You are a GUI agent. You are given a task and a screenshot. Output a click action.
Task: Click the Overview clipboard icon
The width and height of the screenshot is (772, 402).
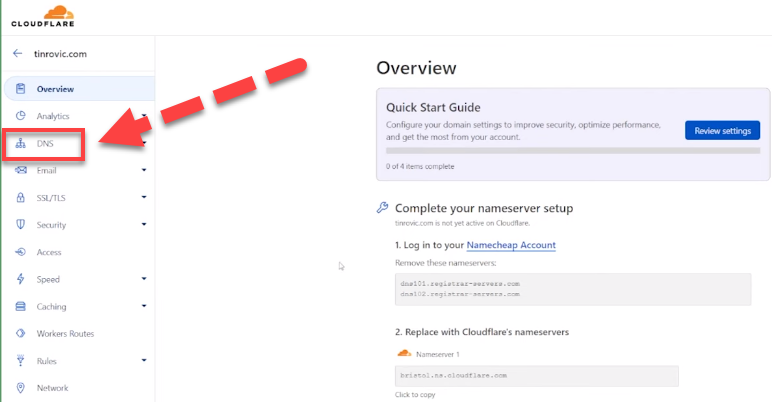20,89
